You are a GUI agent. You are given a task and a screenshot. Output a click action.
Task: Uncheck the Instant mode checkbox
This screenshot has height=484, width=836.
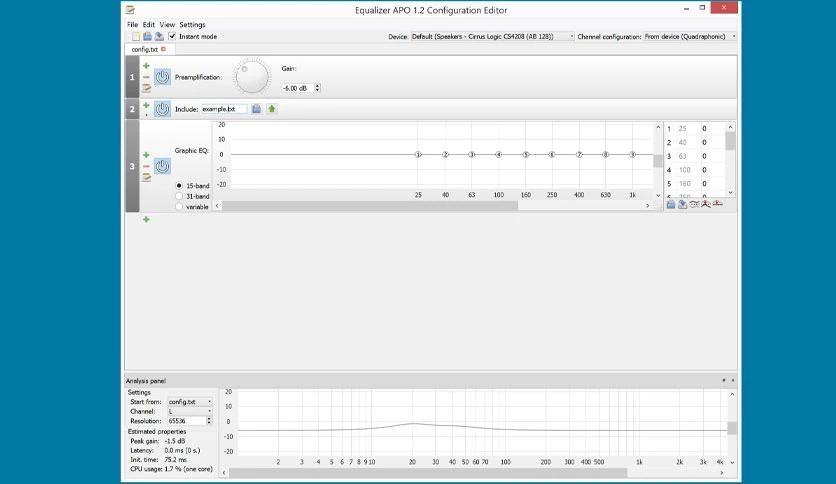pyautogui.click(x=172, y=36)
